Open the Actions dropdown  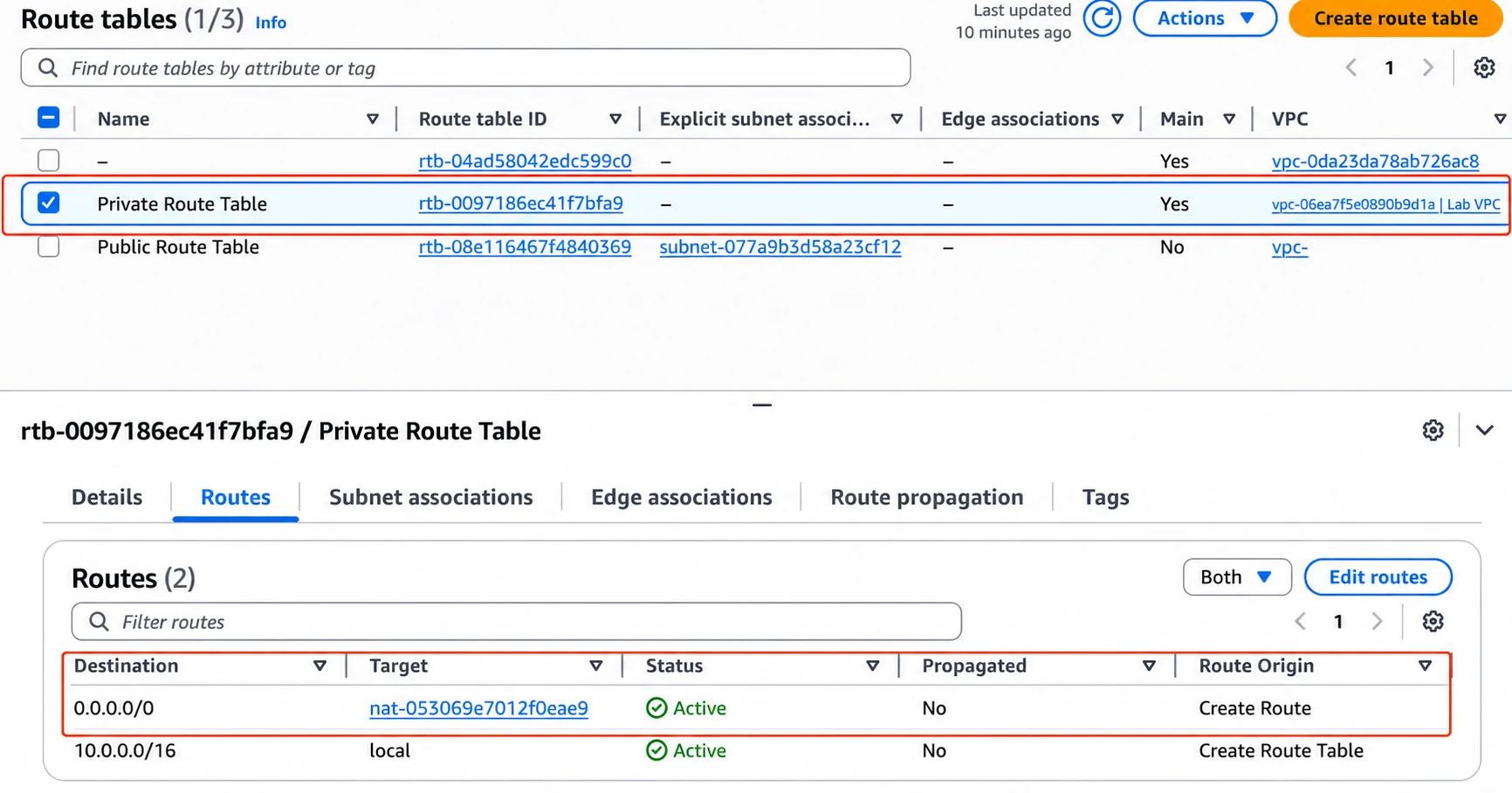coord(1205,18)
